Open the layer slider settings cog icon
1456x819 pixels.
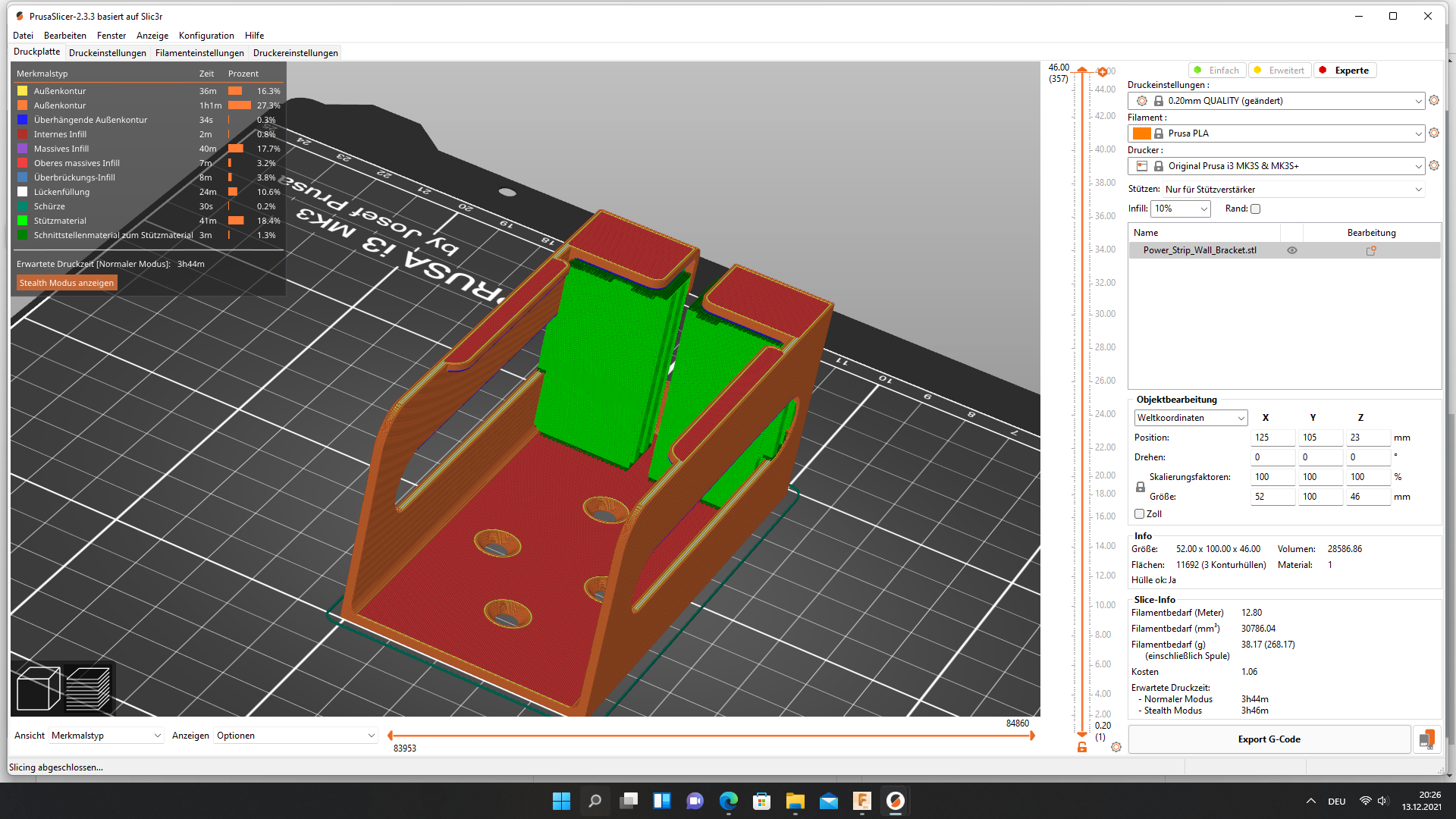[1116, 747]
